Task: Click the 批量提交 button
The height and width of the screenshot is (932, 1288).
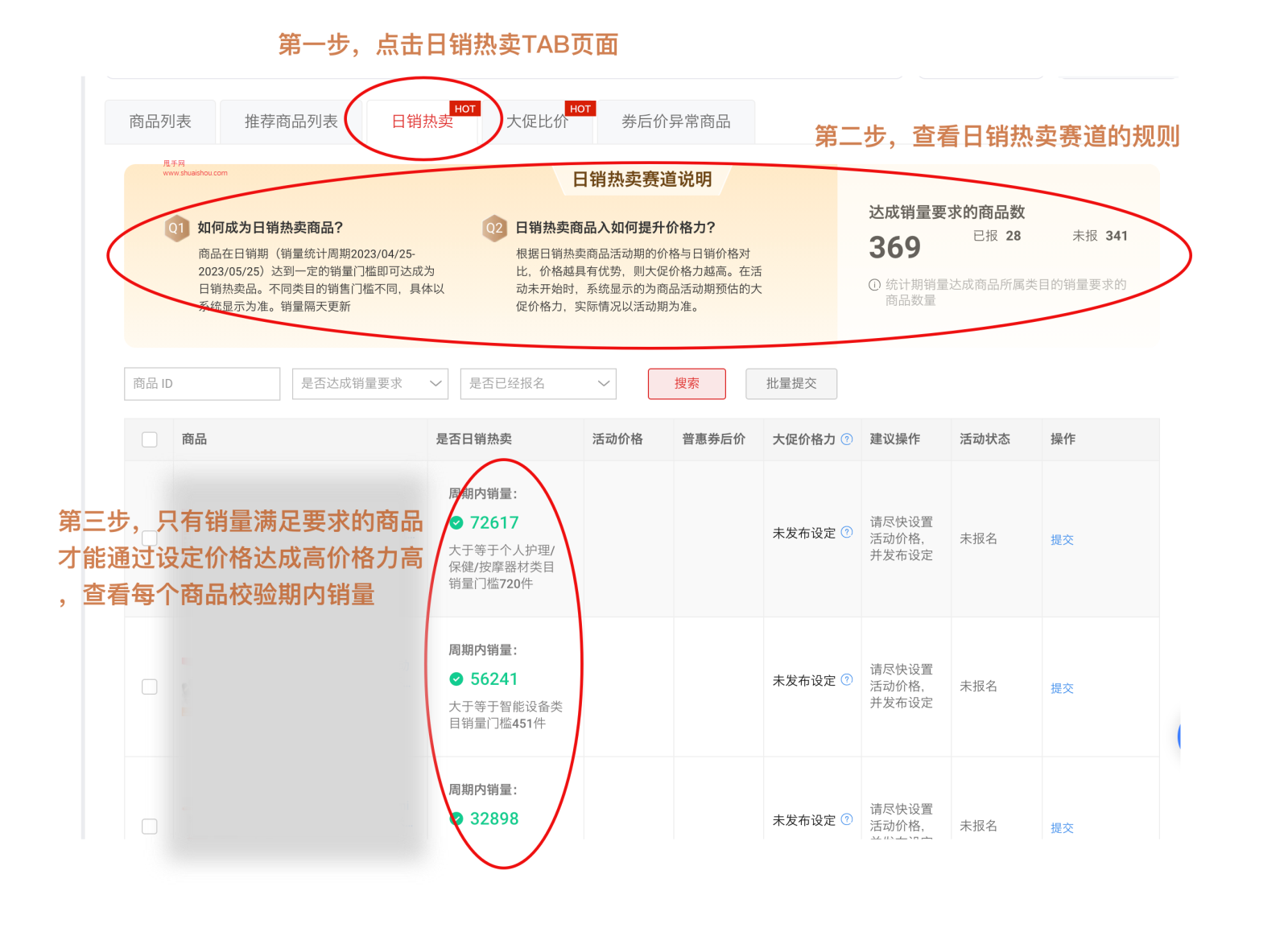Action: 791,384
